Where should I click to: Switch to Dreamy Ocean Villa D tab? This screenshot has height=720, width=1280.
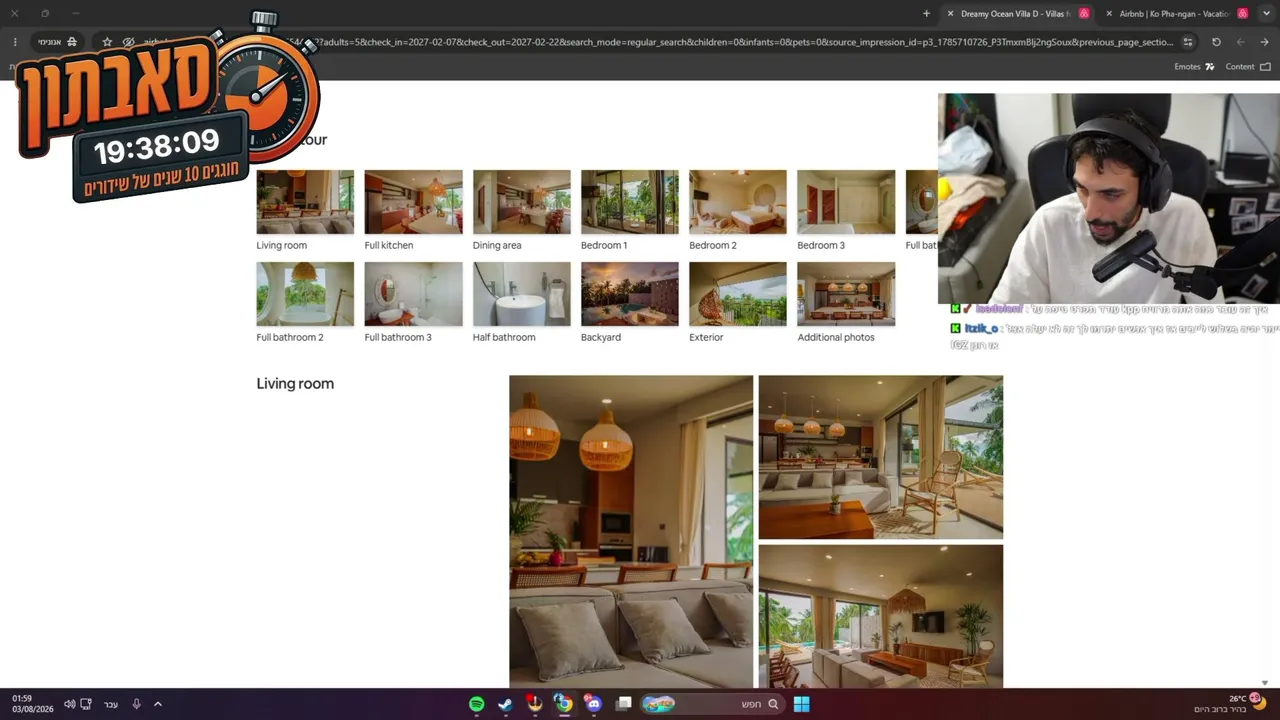point(1019,14)
